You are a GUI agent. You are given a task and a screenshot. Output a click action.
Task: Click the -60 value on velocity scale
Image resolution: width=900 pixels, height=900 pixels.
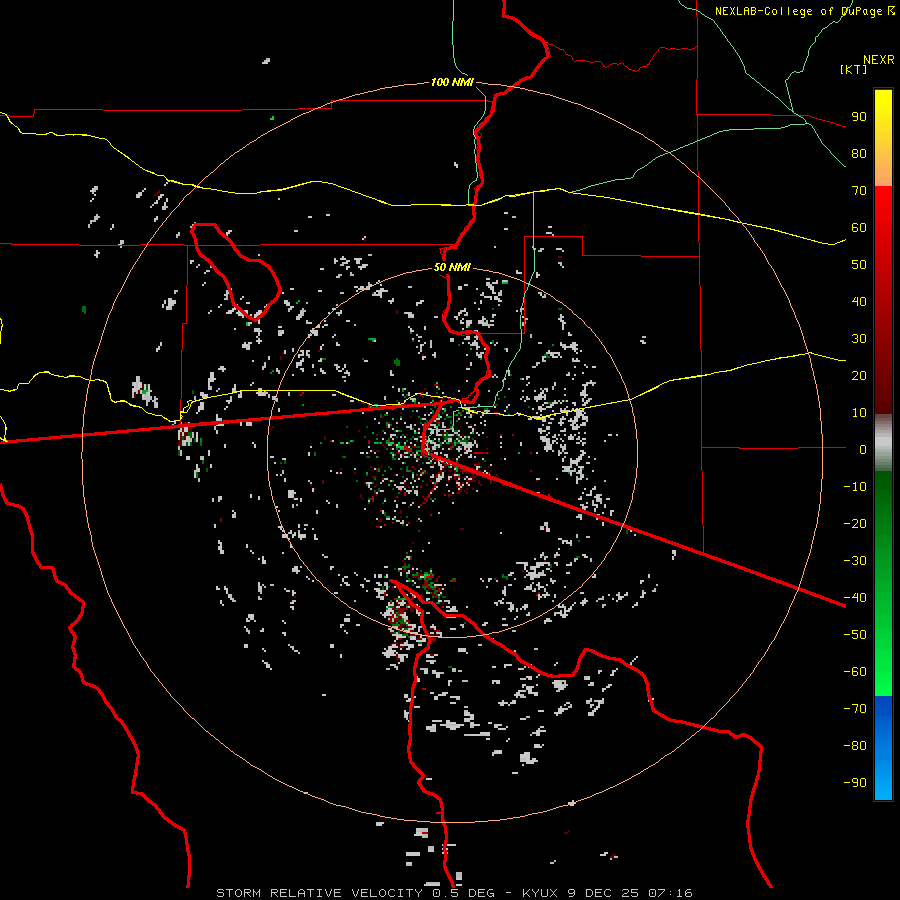coord(855,672)
